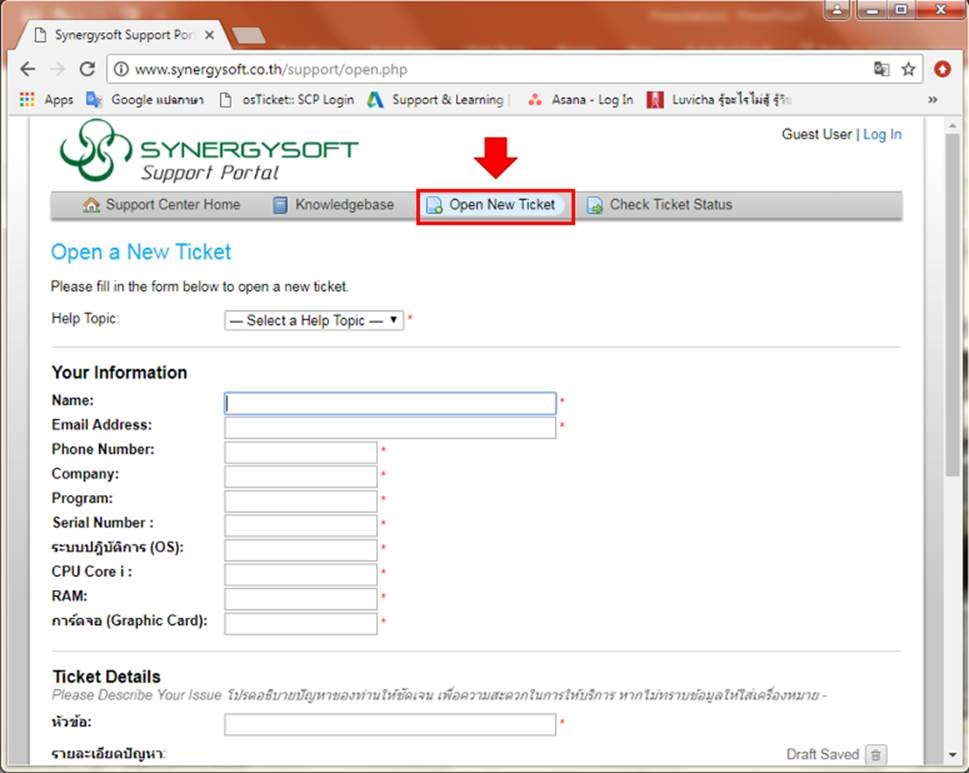
Task: Click the address bar URL
Action: (x=270, y=70)
